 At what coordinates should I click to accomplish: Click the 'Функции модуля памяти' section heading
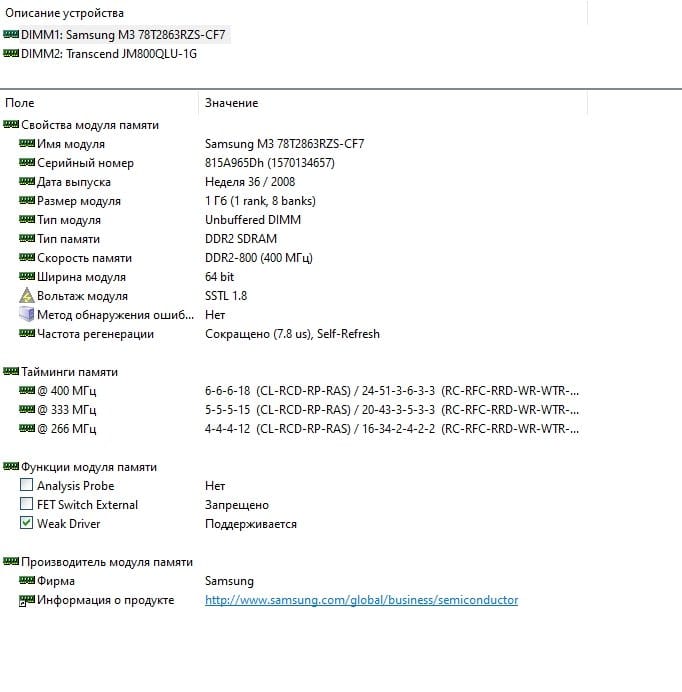point(89,466)
